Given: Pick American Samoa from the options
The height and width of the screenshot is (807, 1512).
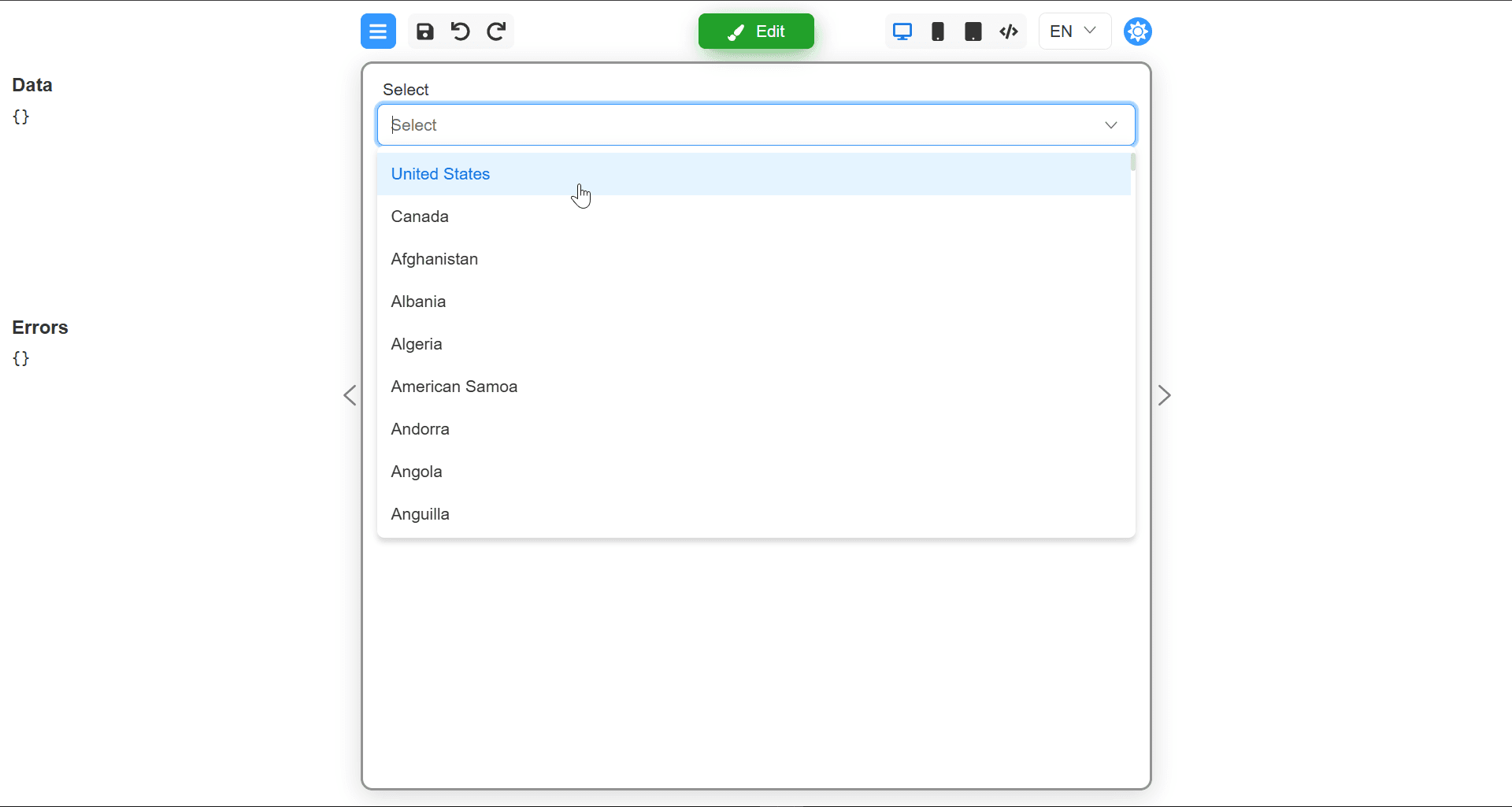Looking at the screenshot, I should 454,387.
